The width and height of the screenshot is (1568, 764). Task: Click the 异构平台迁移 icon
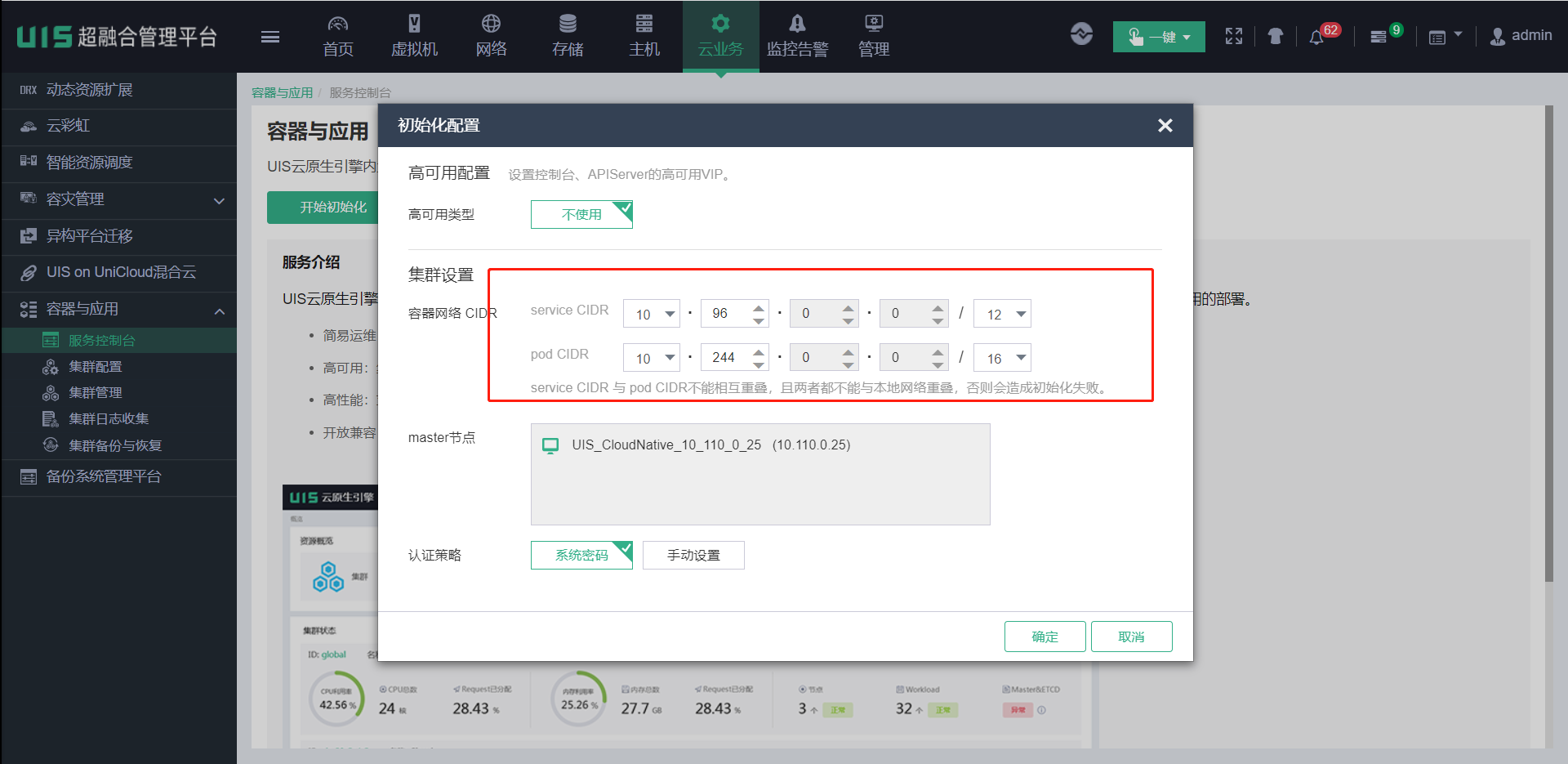pos(29,236)
